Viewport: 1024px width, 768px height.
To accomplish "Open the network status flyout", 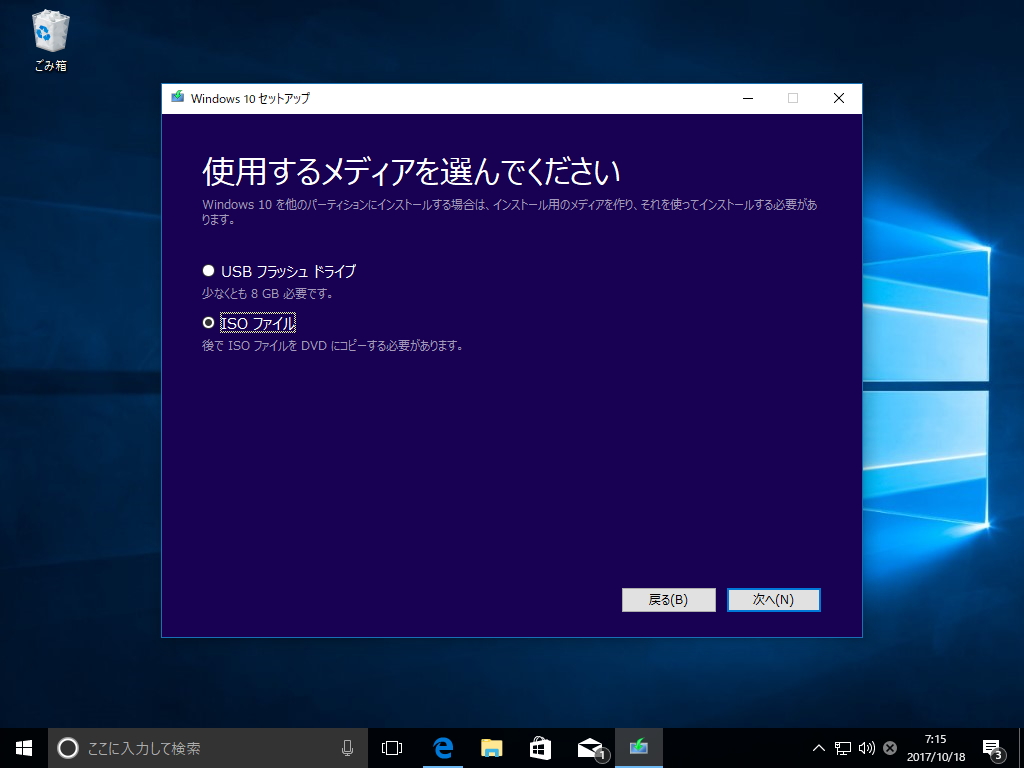I will click(841, 747).
